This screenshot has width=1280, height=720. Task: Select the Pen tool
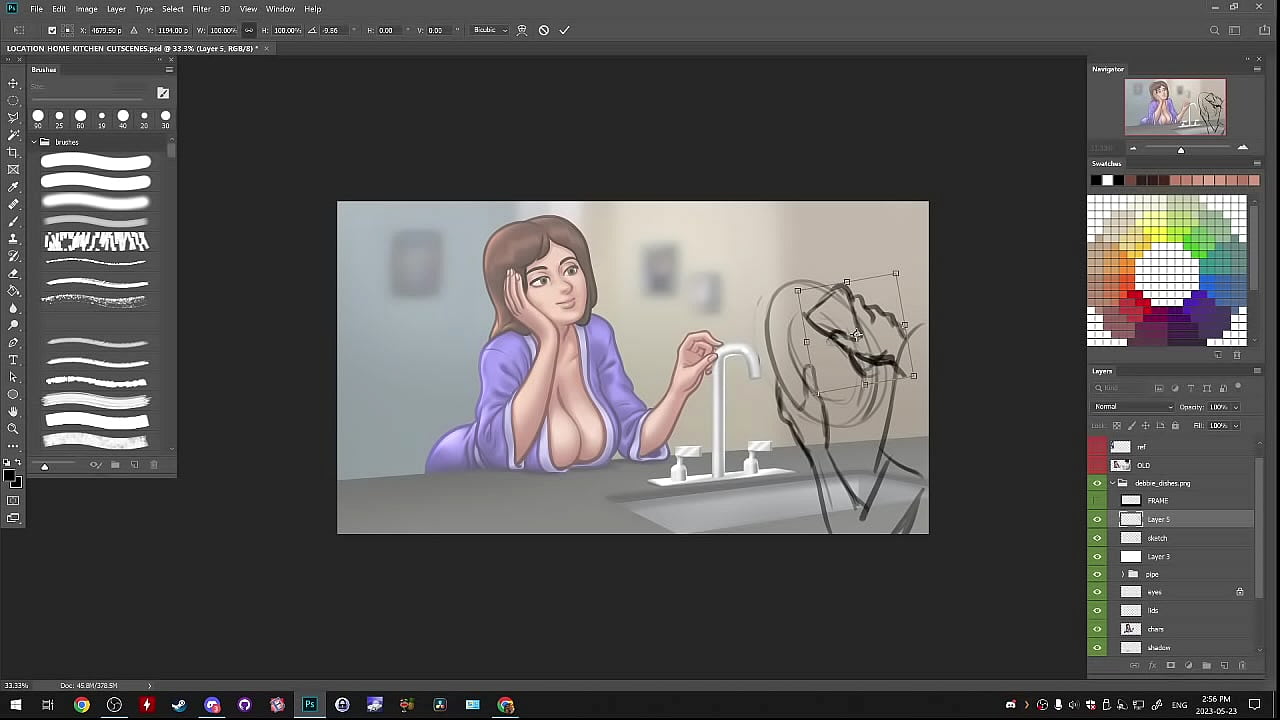tap(13, 343)
